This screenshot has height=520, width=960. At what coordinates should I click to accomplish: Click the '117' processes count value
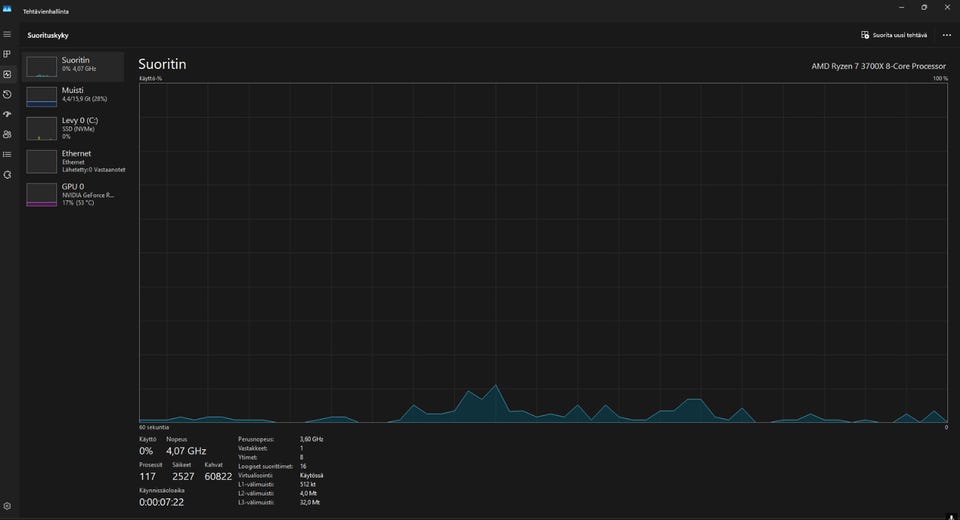tap(148, 477)
